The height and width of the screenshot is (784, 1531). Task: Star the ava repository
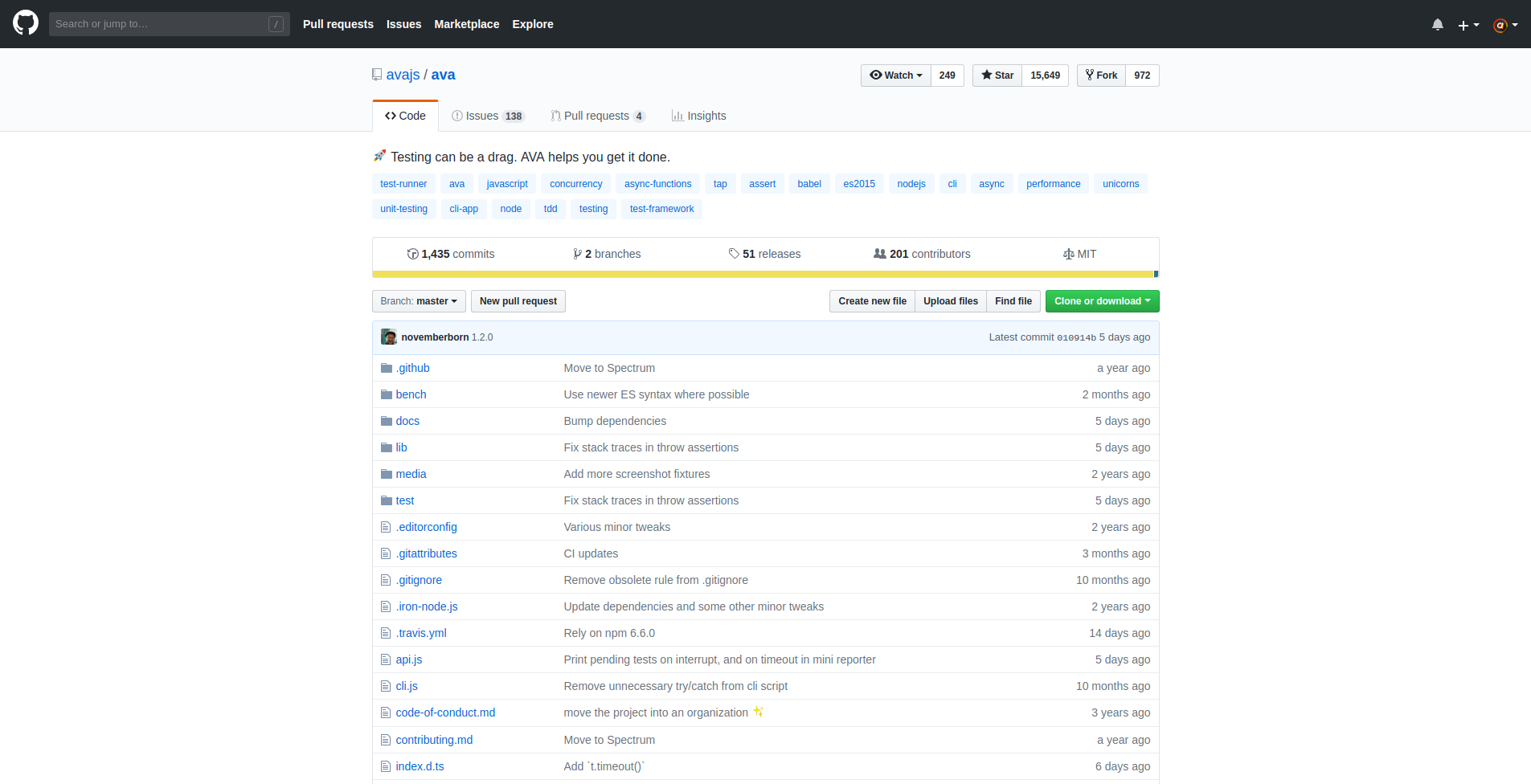click(997, 76)
